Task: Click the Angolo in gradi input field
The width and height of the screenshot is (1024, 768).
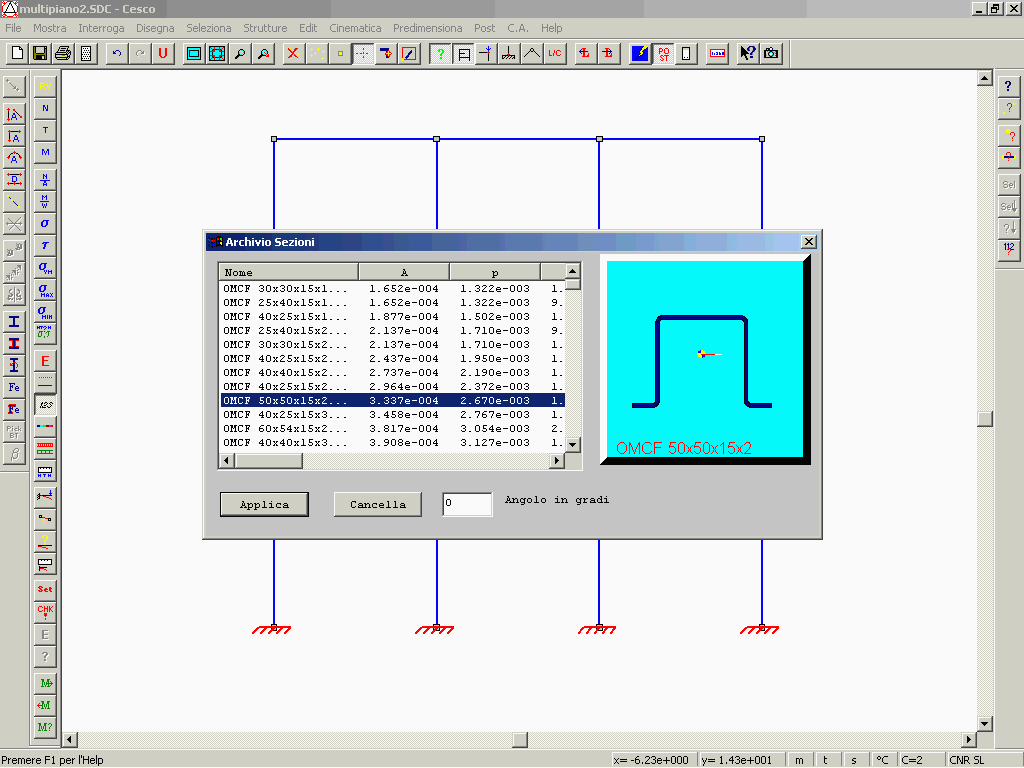Action: click(x=467, y=504)
